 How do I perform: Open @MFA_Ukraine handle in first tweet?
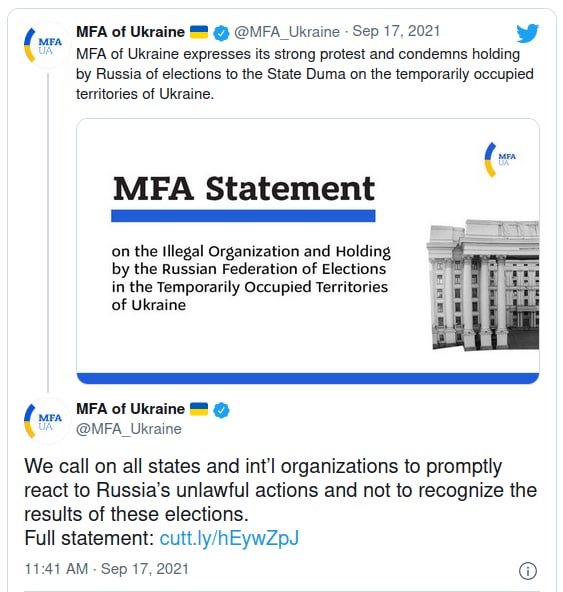pos(287,32)
